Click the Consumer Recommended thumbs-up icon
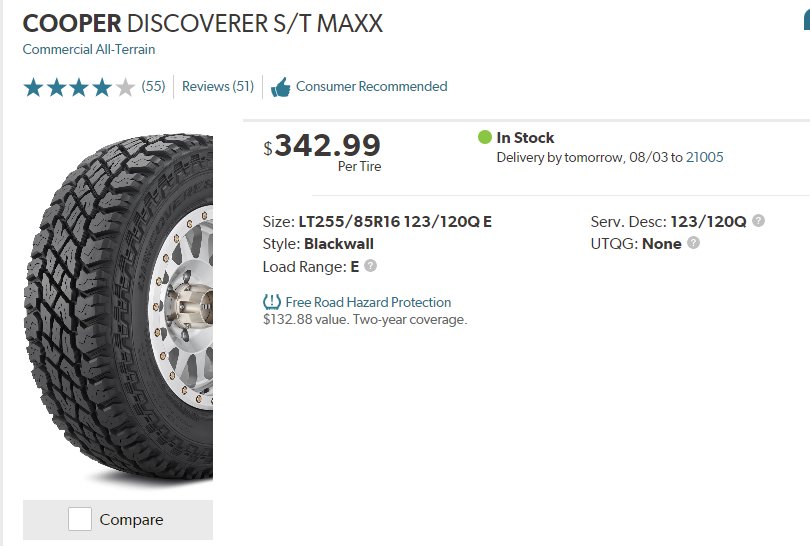 [281, 87]
